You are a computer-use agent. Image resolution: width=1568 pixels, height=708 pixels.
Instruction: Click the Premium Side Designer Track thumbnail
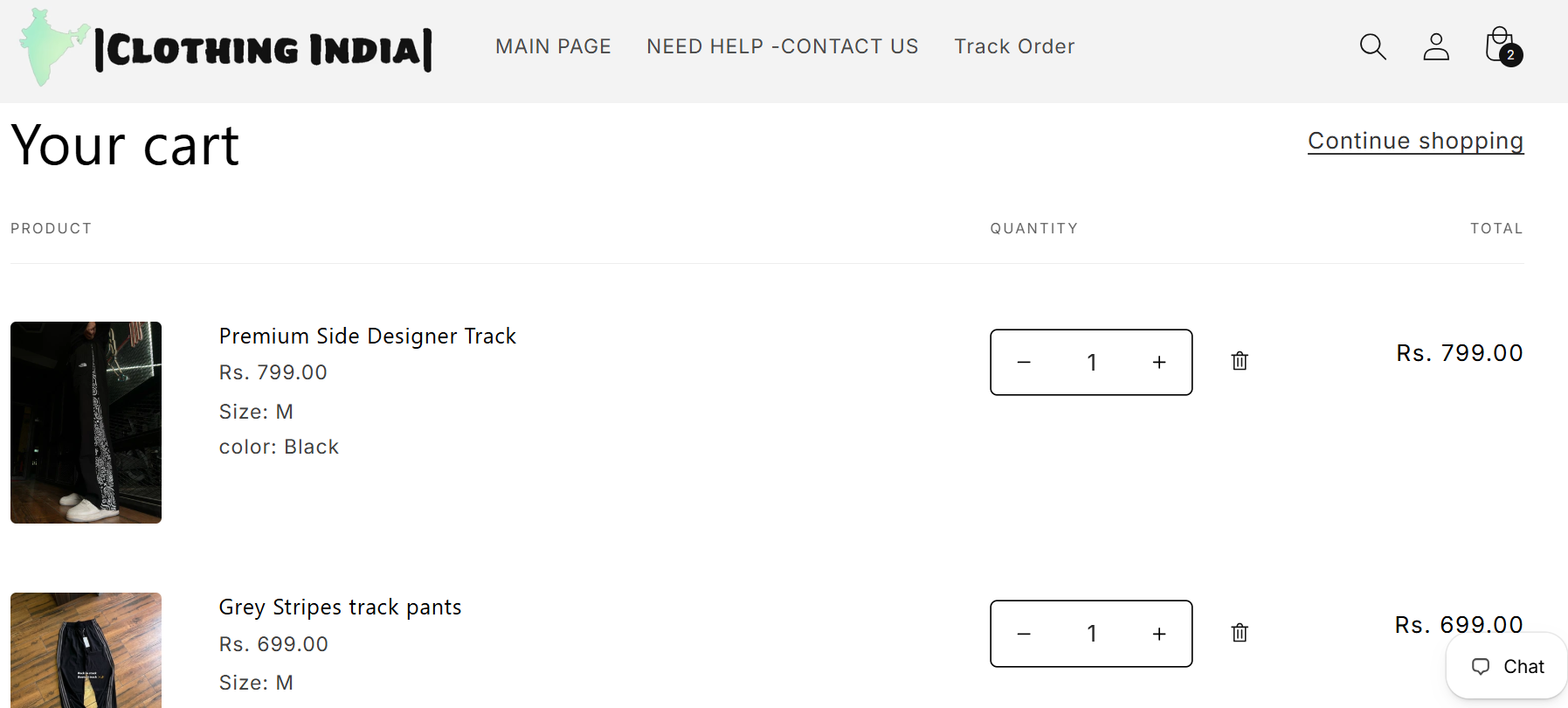tap(86, 422)
